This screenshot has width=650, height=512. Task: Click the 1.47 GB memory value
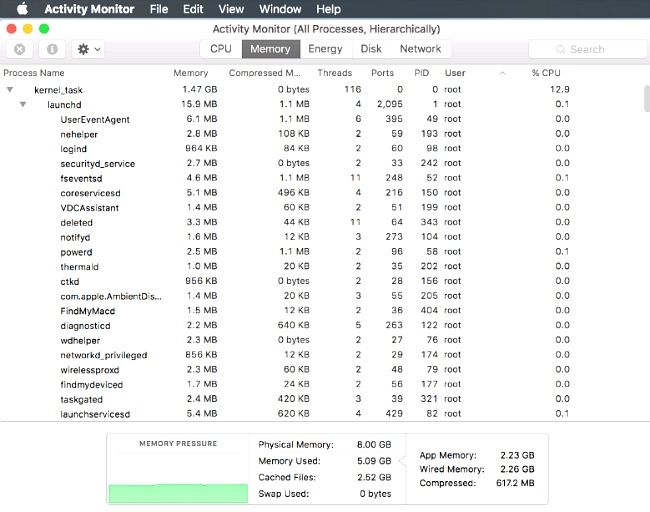tap(200, 90)
